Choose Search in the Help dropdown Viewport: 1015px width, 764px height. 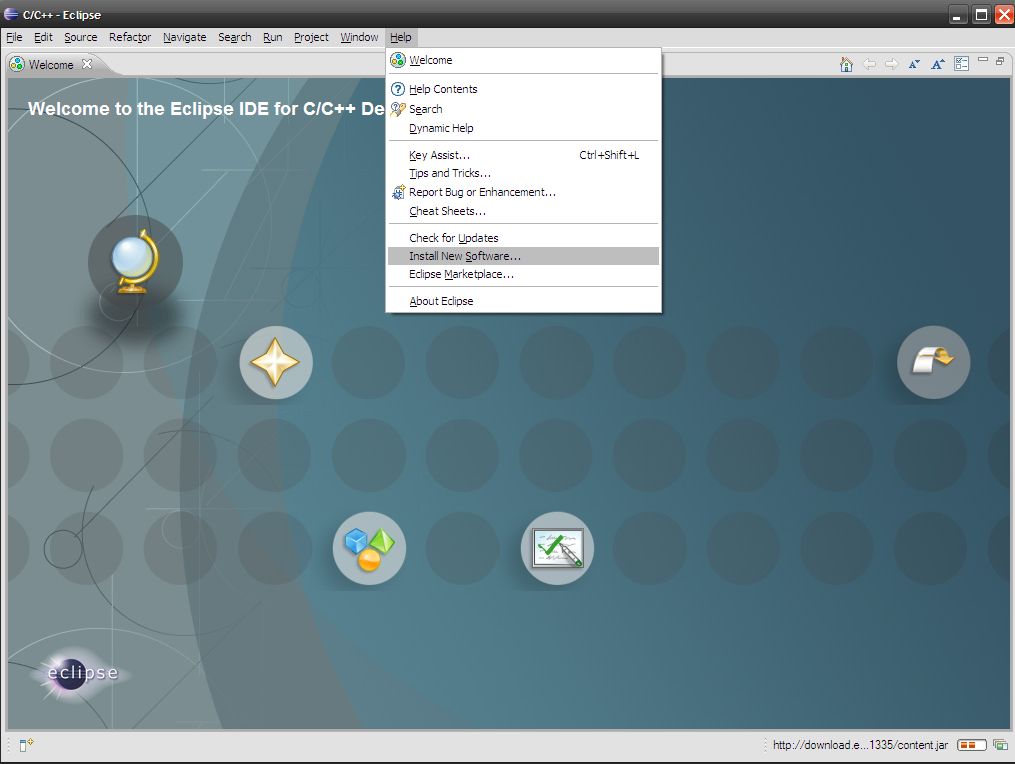pos(523,109)
